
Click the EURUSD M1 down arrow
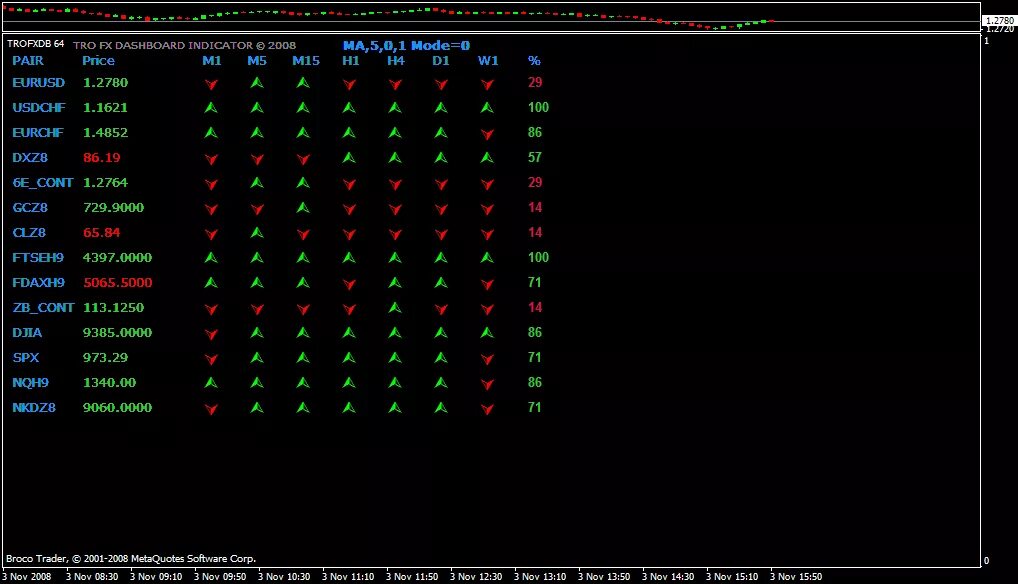[211, 84]
